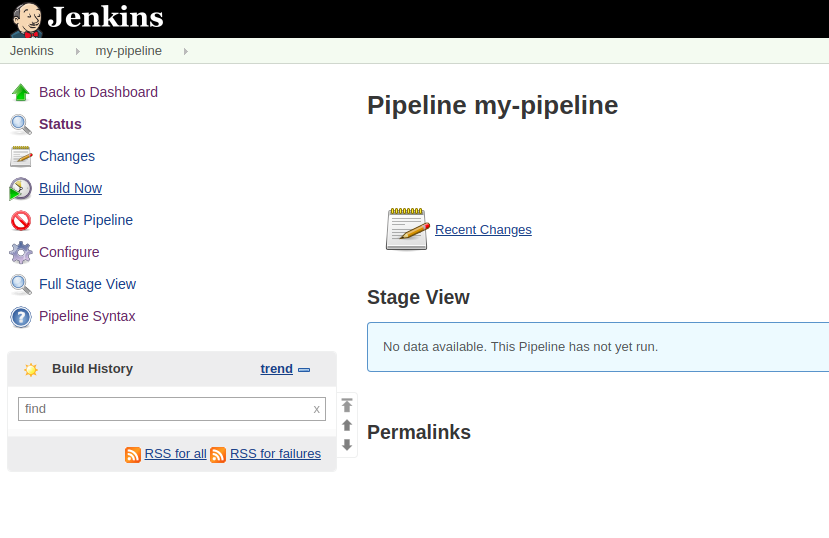This screenshot has width=829, height=538.
Task: Click the Build Now clock icon
Action: pyautogui.click(x=20, y=189)
